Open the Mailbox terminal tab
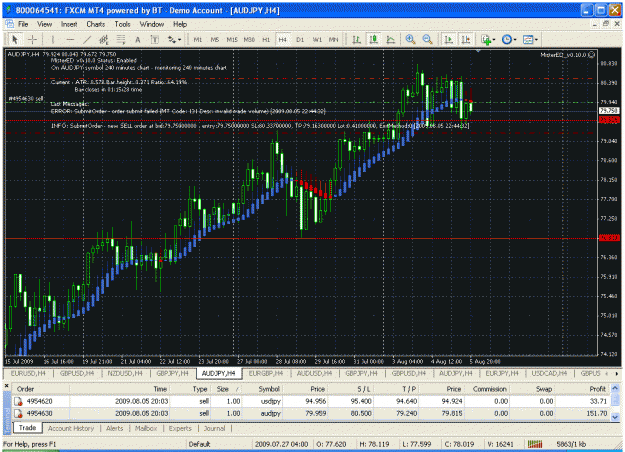 [x=145, y=428]
